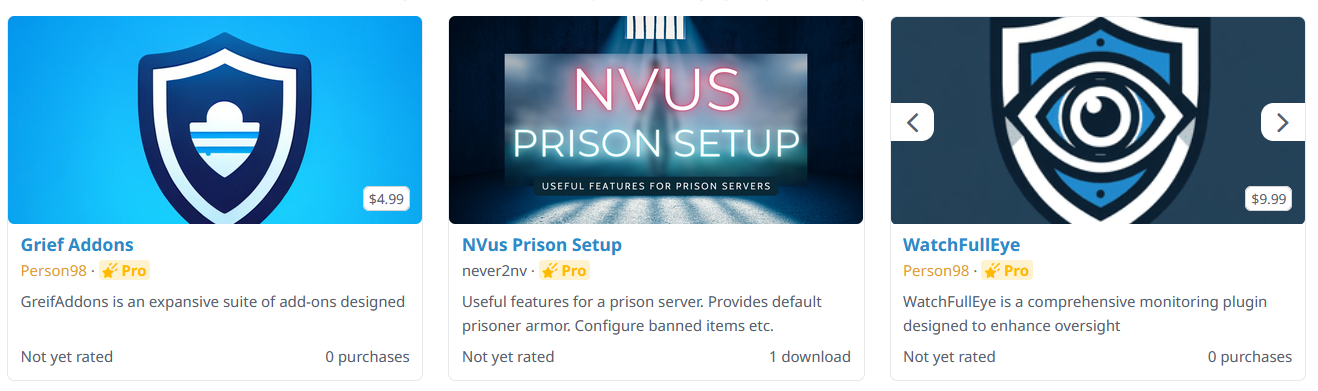Visit Person98 profile under Grief Addons
The height and width of the screenshot is (391, 1318).
click(x=54, y=271)
